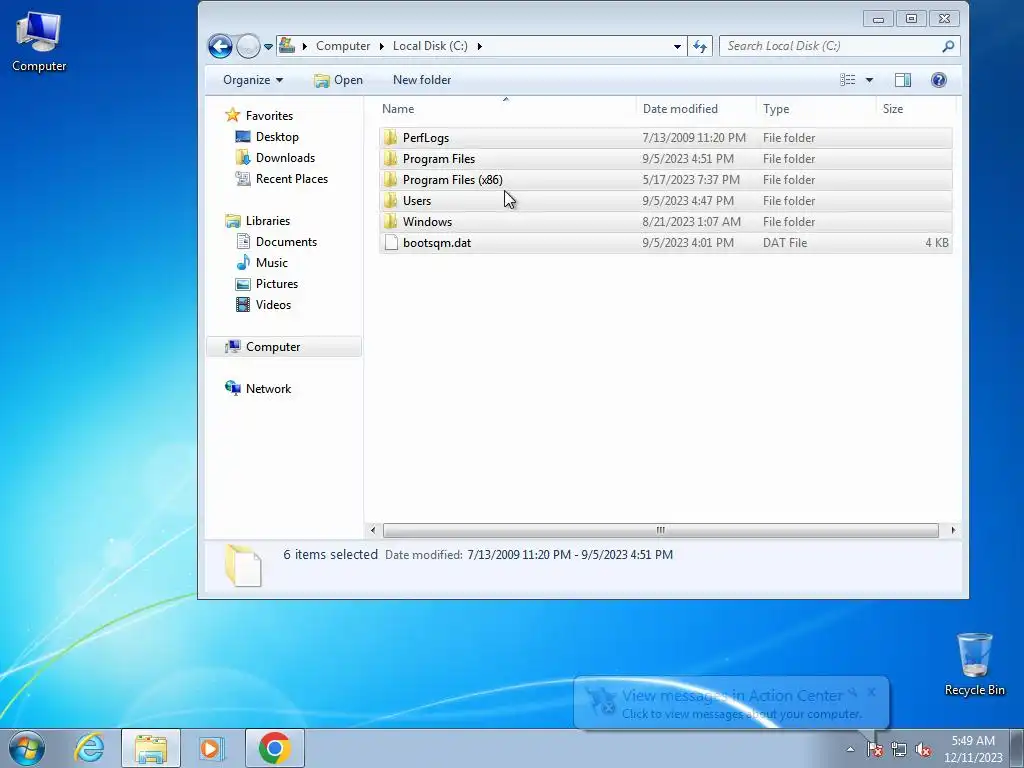
Task: Click the DAT File type cell
Action: pos(785,242)
